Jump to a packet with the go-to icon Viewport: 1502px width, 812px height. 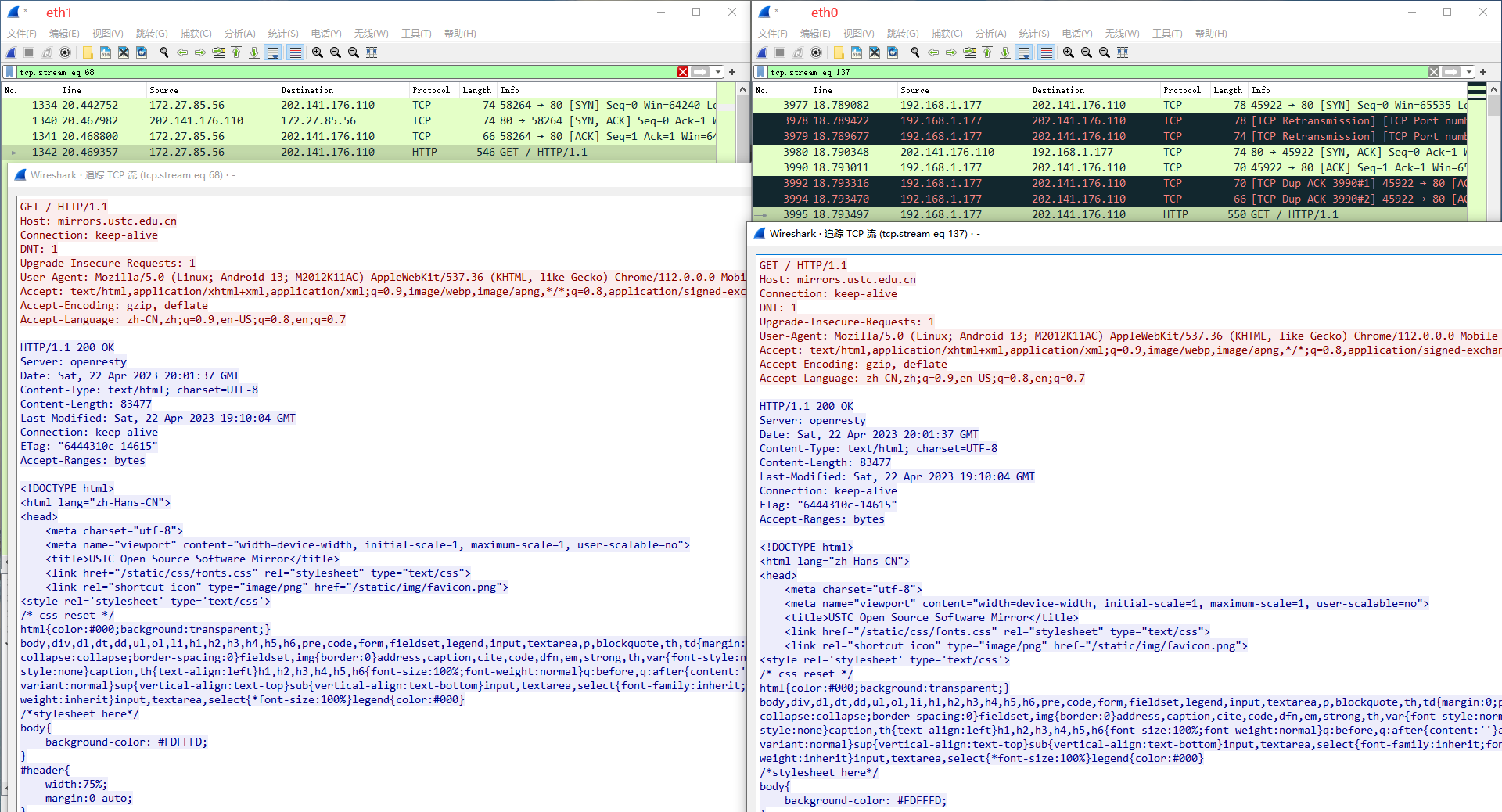coord(220,52)
